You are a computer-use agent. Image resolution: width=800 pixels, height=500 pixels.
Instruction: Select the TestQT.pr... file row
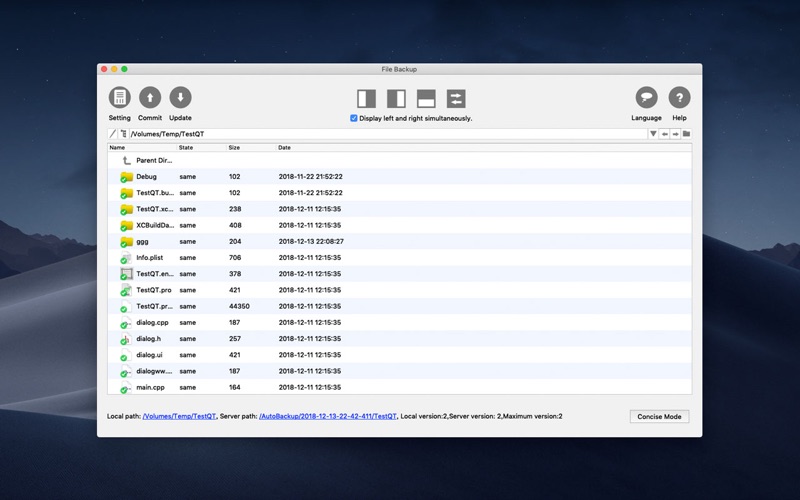(399, 306)
